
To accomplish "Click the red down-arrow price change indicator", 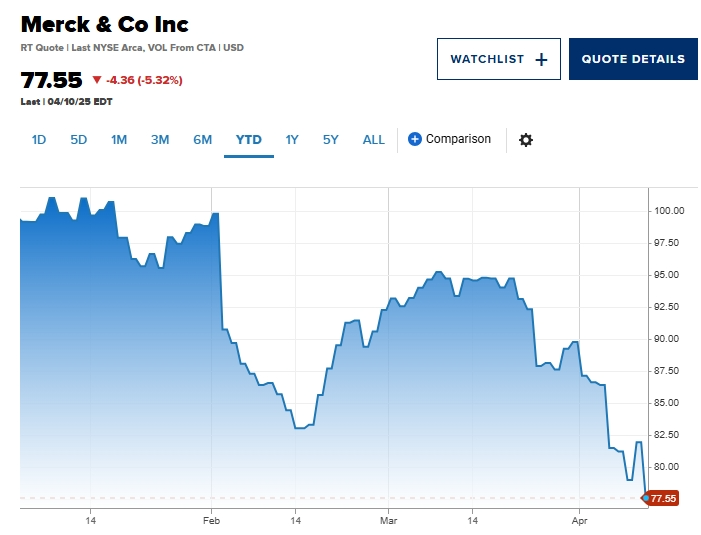I will click(97, 80).
